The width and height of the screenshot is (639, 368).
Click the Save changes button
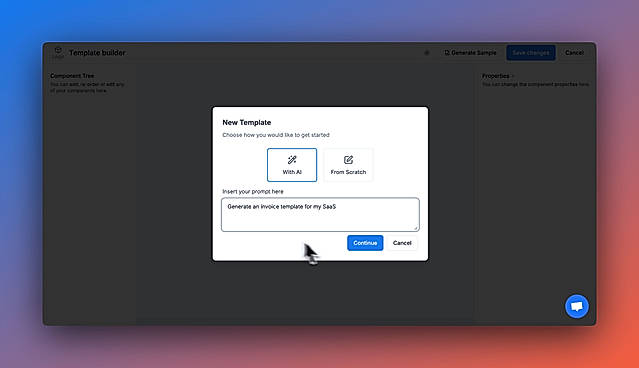(531, 53)
